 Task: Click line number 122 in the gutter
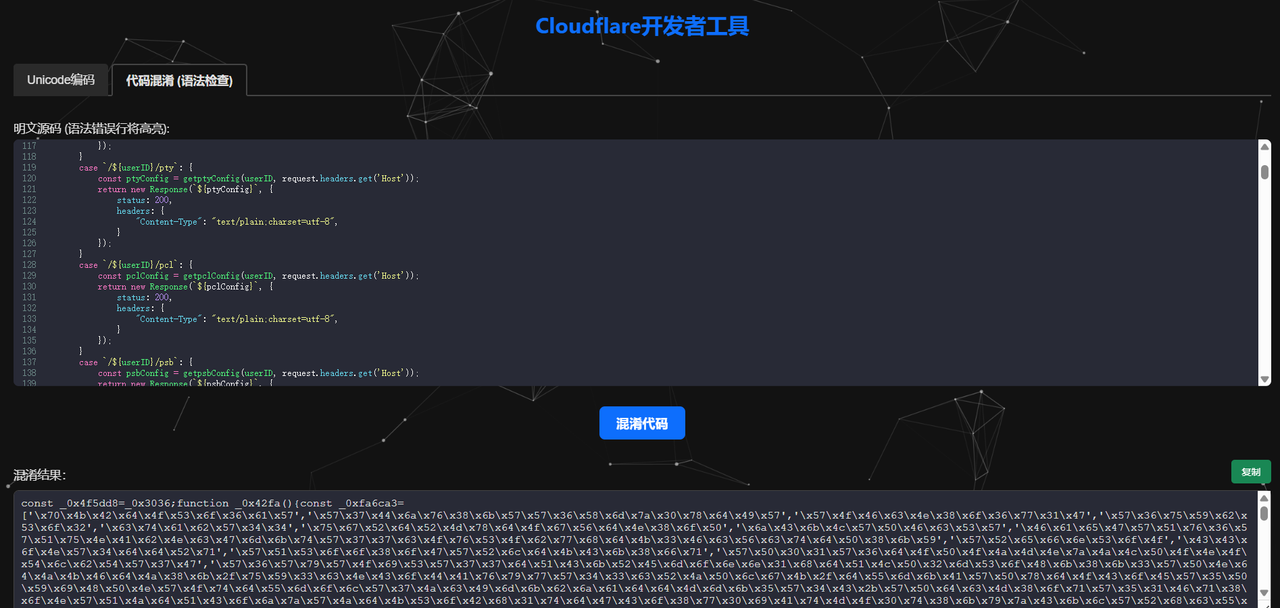tap(28, 200)
